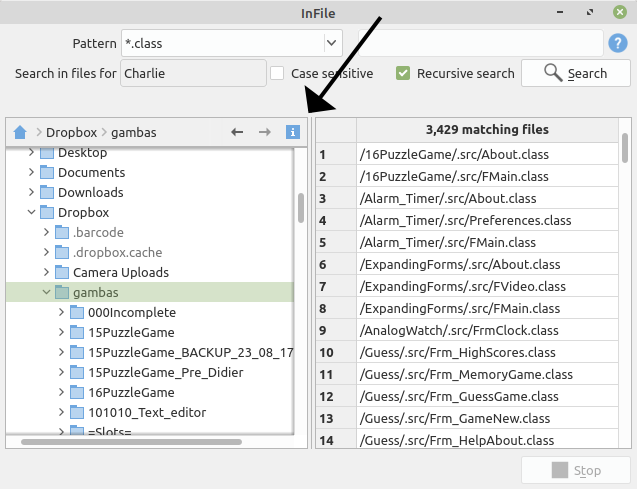
Task: Go to home folder via house icon
Action: [x=20, y=132]
